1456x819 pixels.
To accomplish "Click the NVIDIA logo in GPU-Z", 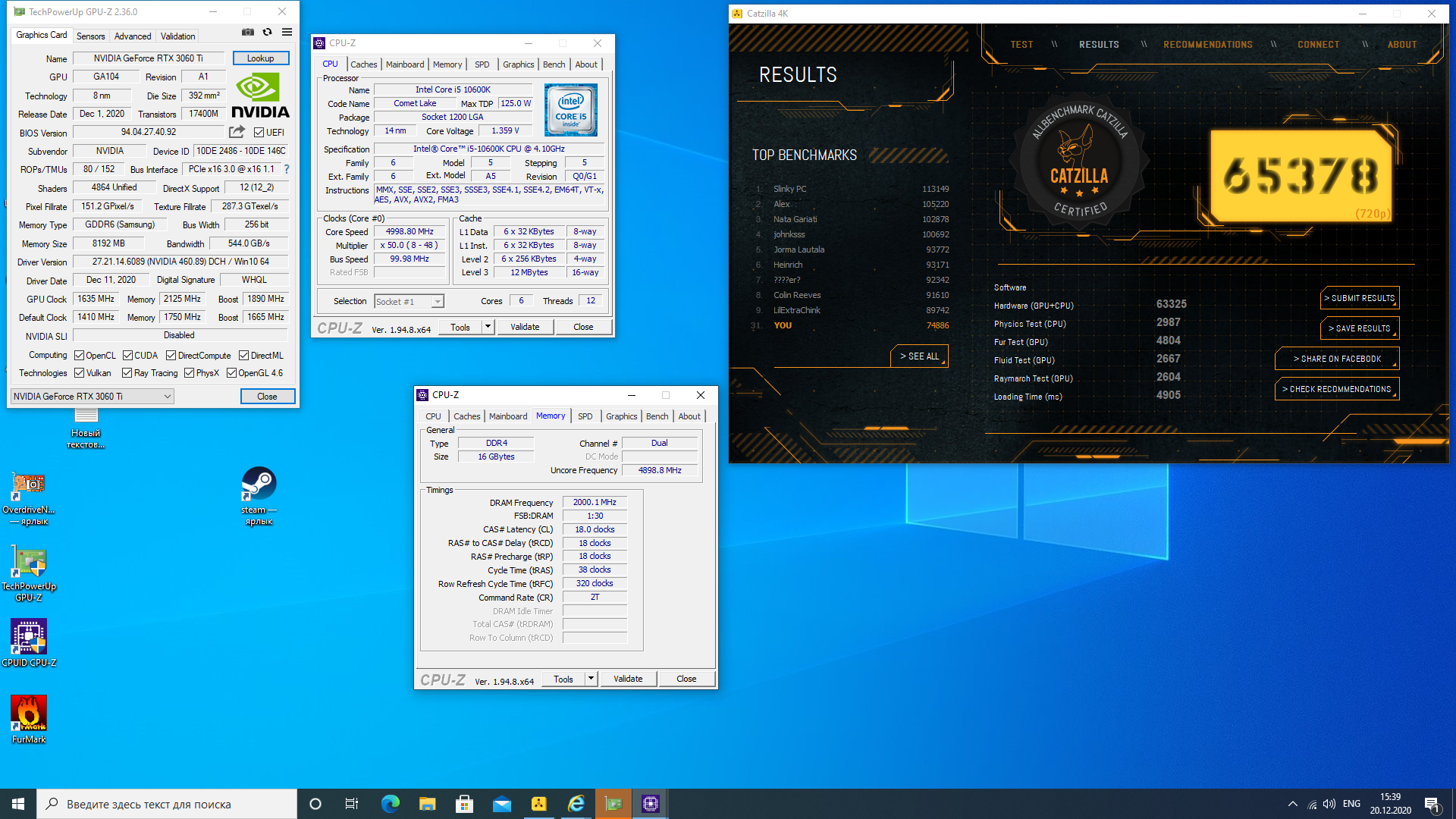I will 260,96.
